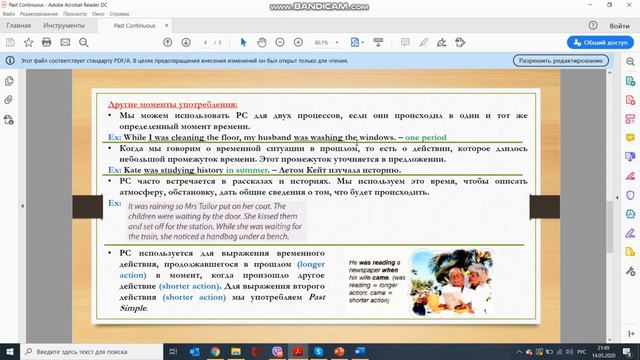
Task: Open the sign document tool
Action: coord(442,42)
